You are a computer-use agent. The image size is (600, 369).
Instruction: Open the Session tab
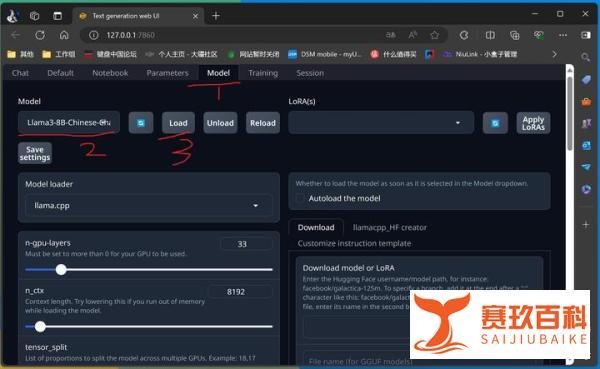click(x=310, y=73)
